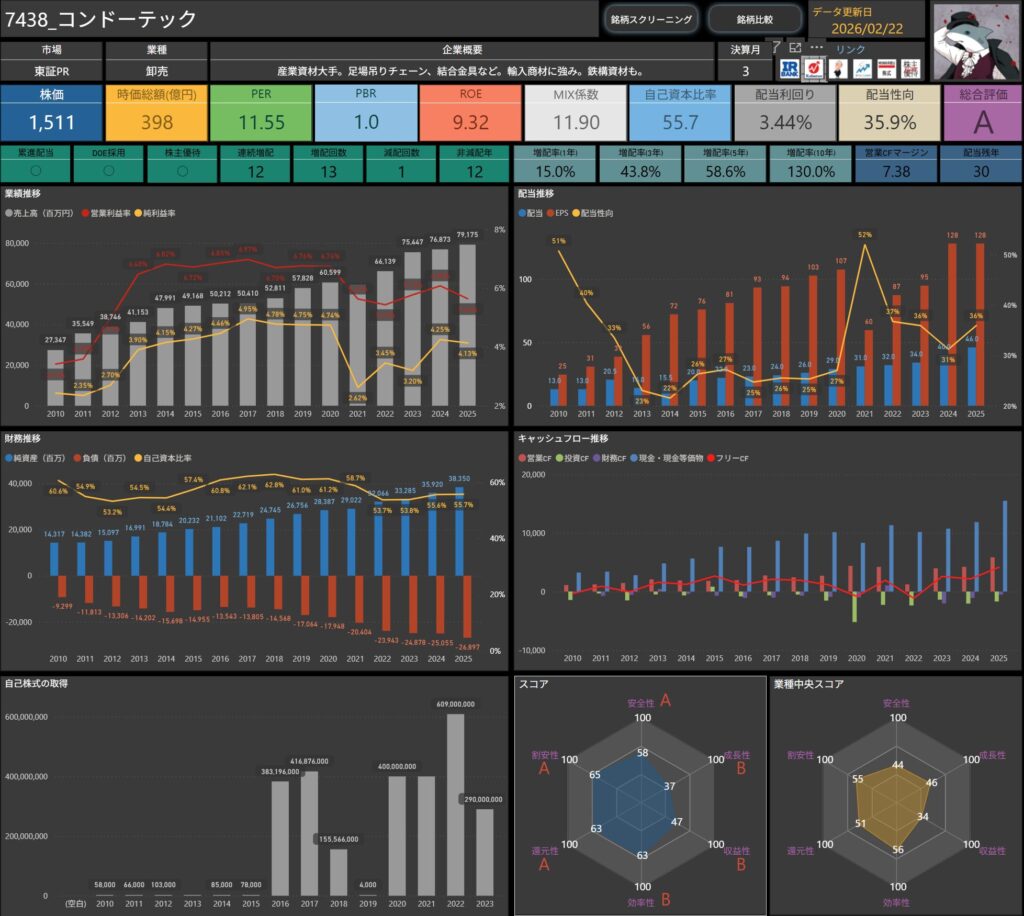Open the 銘柄比較 page
This screenshot has width=1024, height=916.
755,19
